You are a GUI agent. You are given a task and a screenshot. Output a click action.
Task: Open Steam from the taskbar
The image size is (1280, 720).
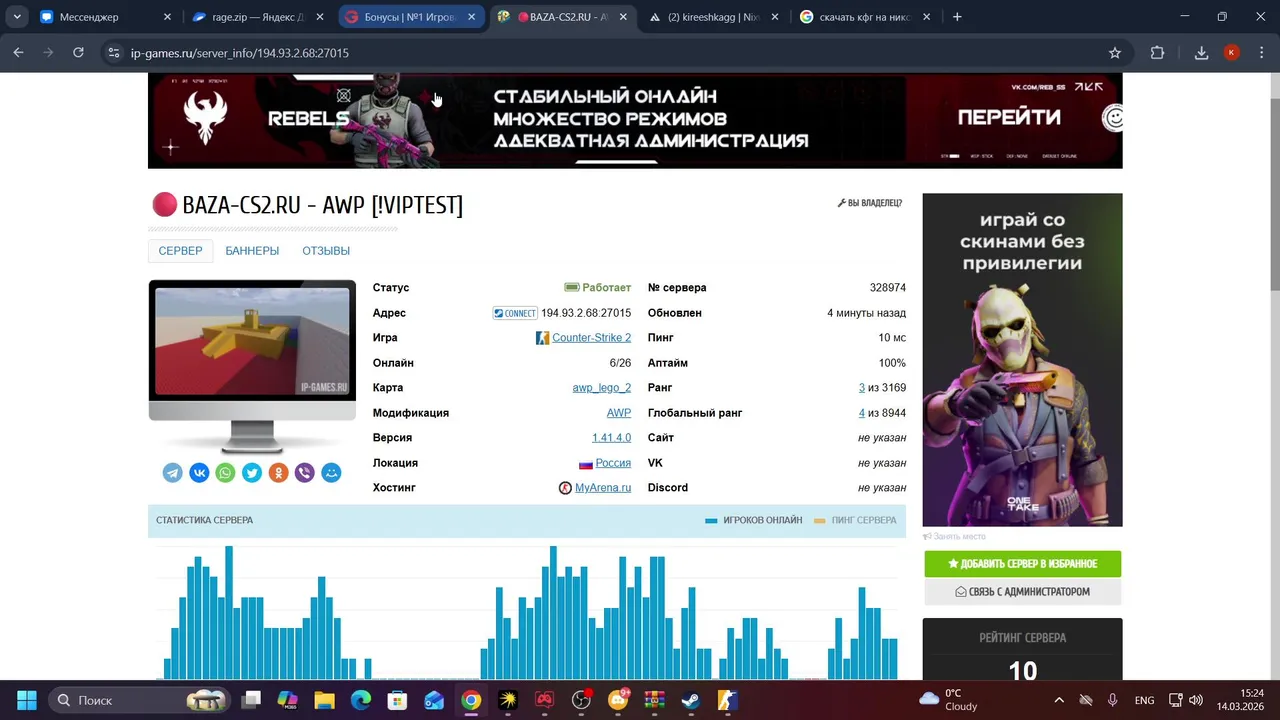[x=691, y=700]
